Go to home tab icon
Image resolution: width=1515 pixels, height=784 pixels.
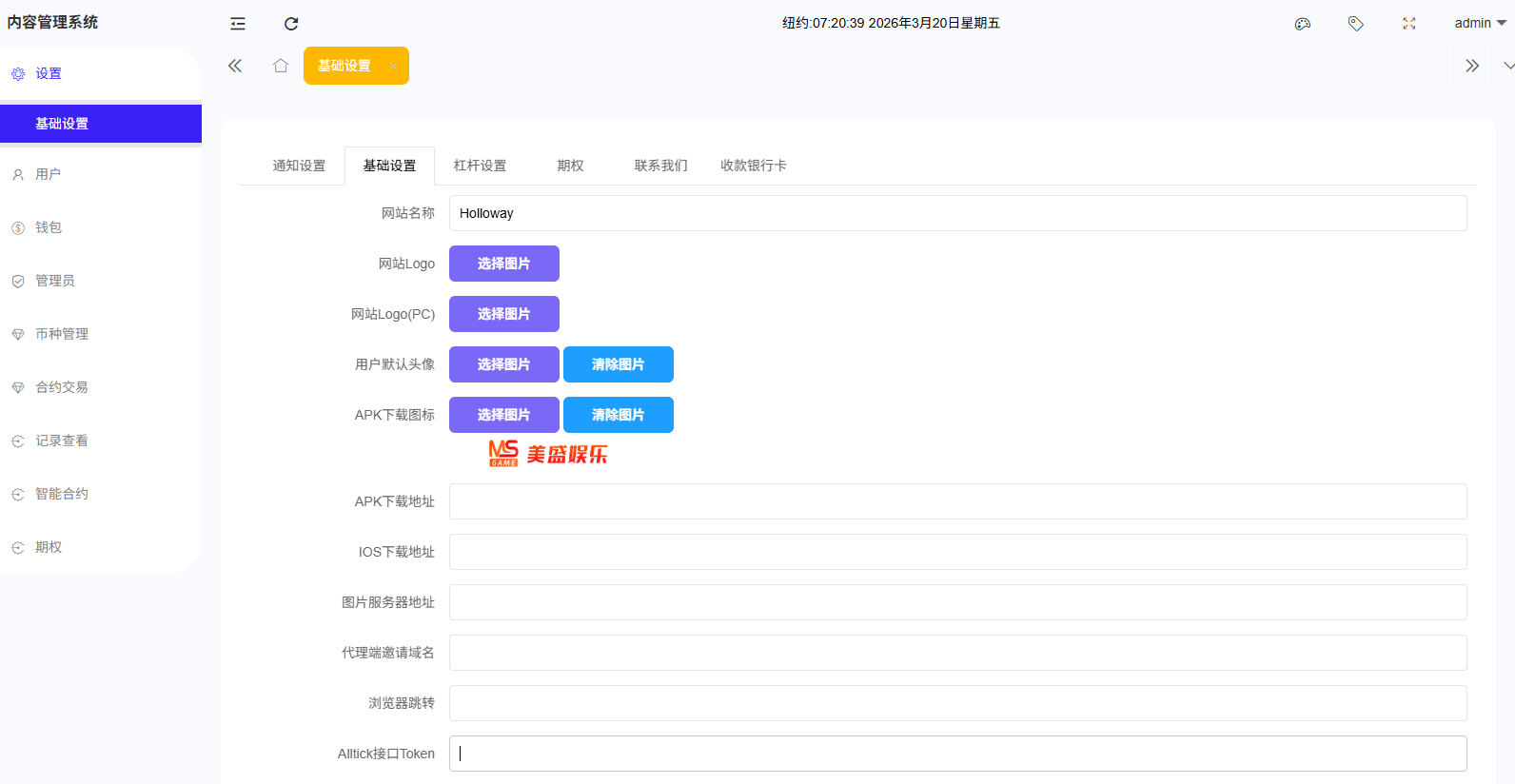click(x=281, y=66)
